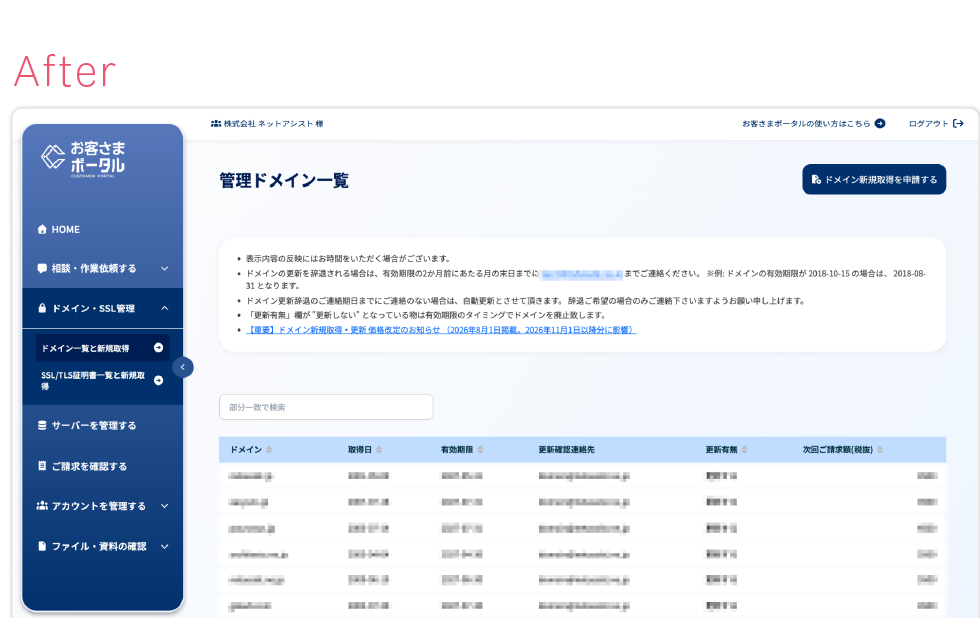Sort by 更新有無 column arrows
The image size is (980, 618).
(744, 450)
